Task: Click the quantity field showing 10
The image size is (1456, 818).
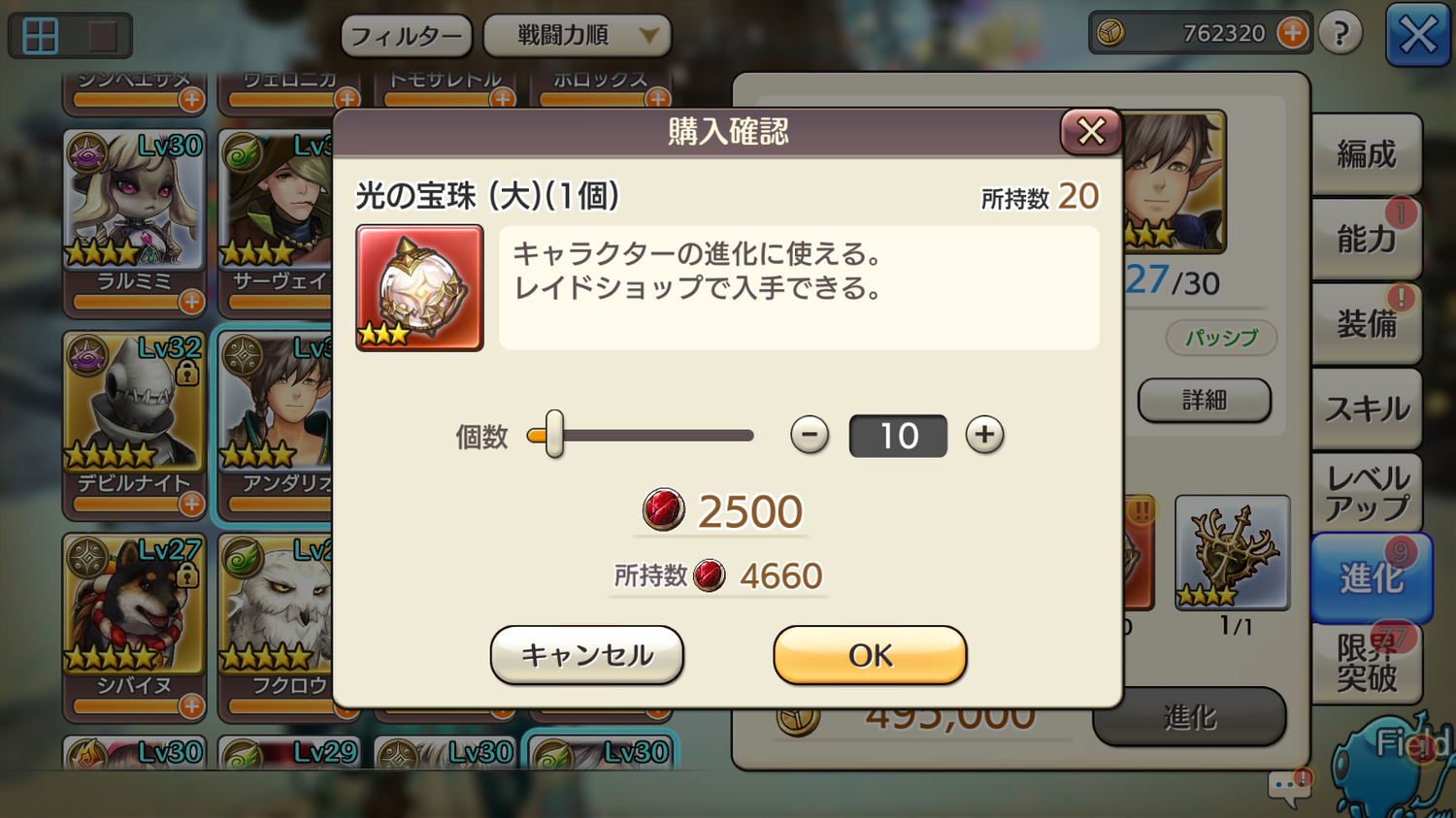Action: point(898,436)
